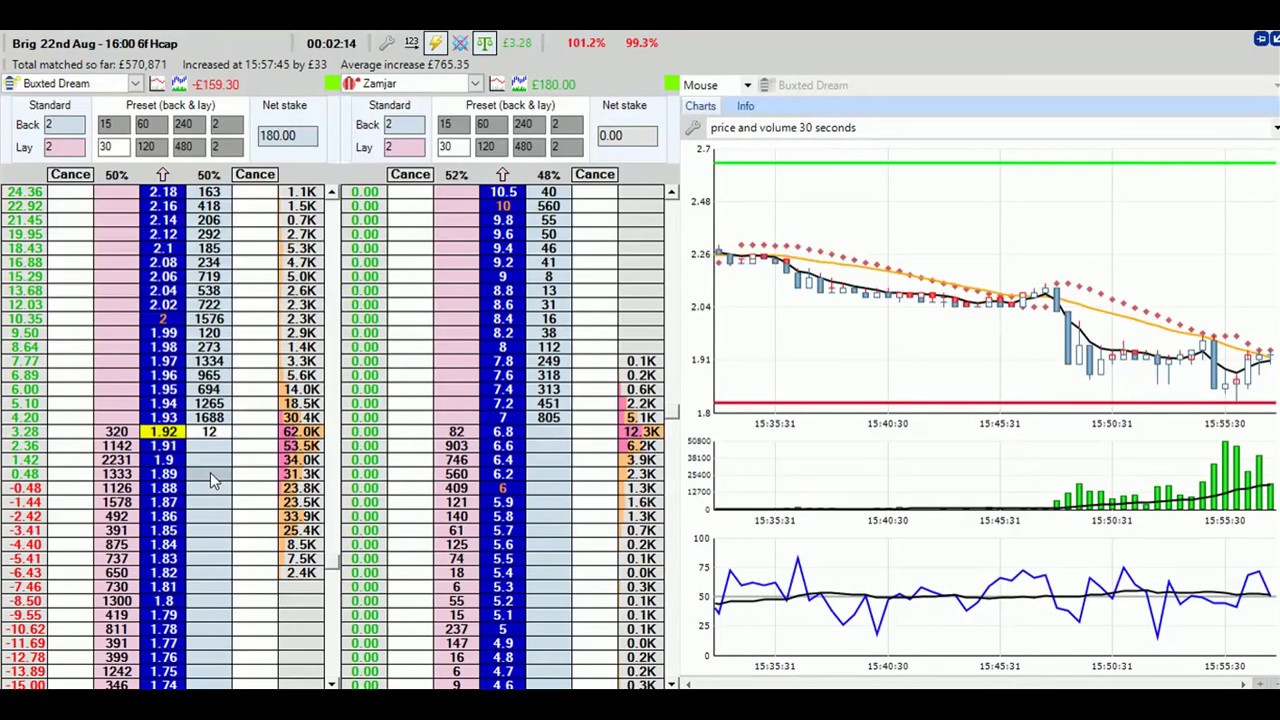1280x720 pixels.
Task: Click lay amount 2231 on Buxted Dream ladder
Action: coord(117,460)
